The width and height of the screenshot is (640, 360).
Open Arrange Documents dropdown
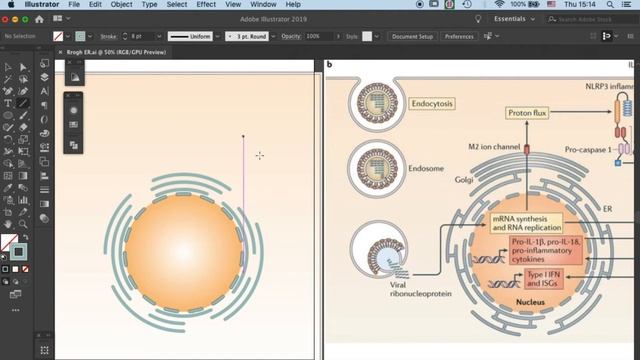pyautogui.click(x=62, y=19)
